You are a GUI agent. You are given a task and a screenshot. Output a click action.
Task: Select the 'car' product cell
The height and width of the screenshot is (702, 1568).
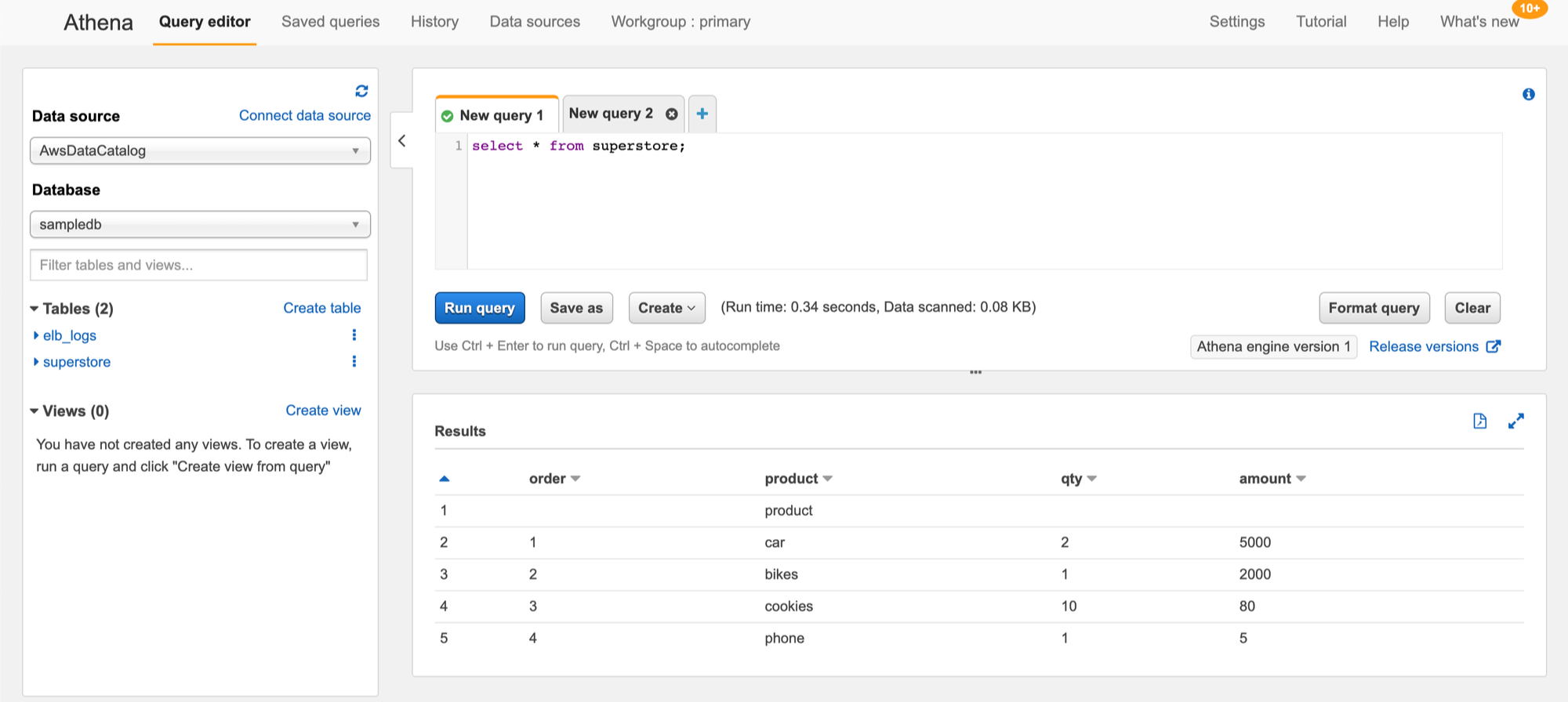[x=775, y=542]
